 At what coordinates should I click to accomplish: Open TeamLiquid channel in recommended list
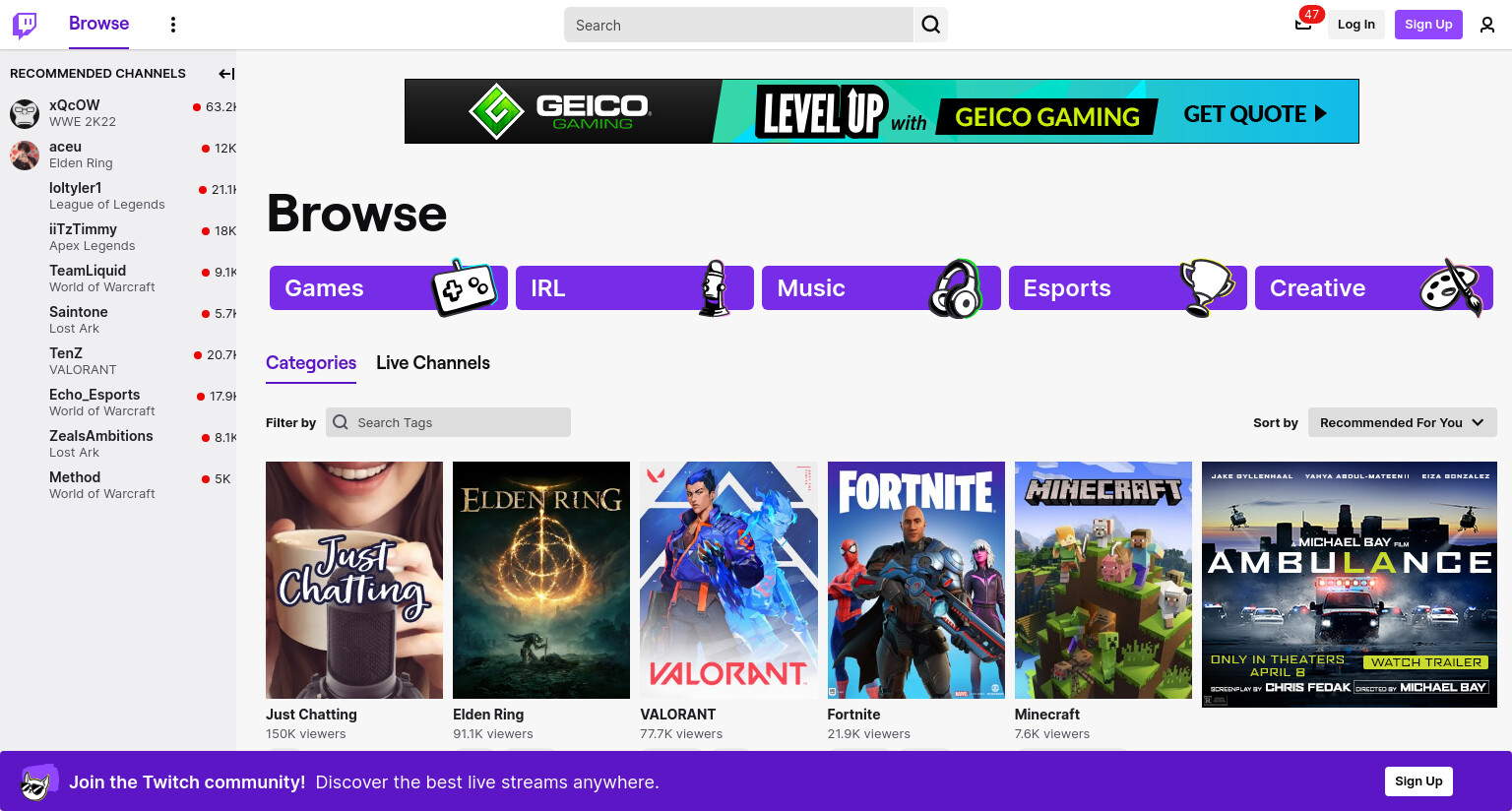[x=118, y=279]
